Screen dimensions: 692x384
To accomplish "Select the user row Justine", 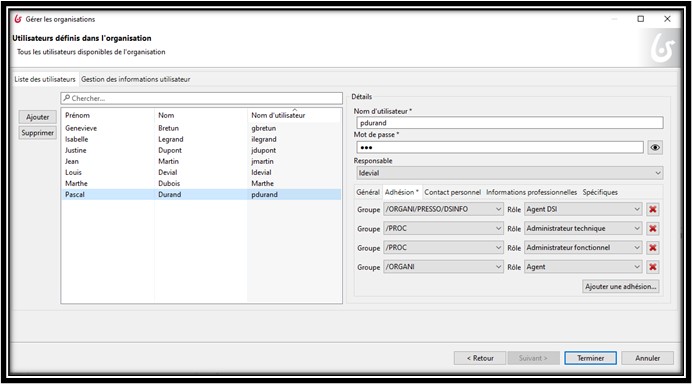I will pyautogui.click(x=201, y=150).
